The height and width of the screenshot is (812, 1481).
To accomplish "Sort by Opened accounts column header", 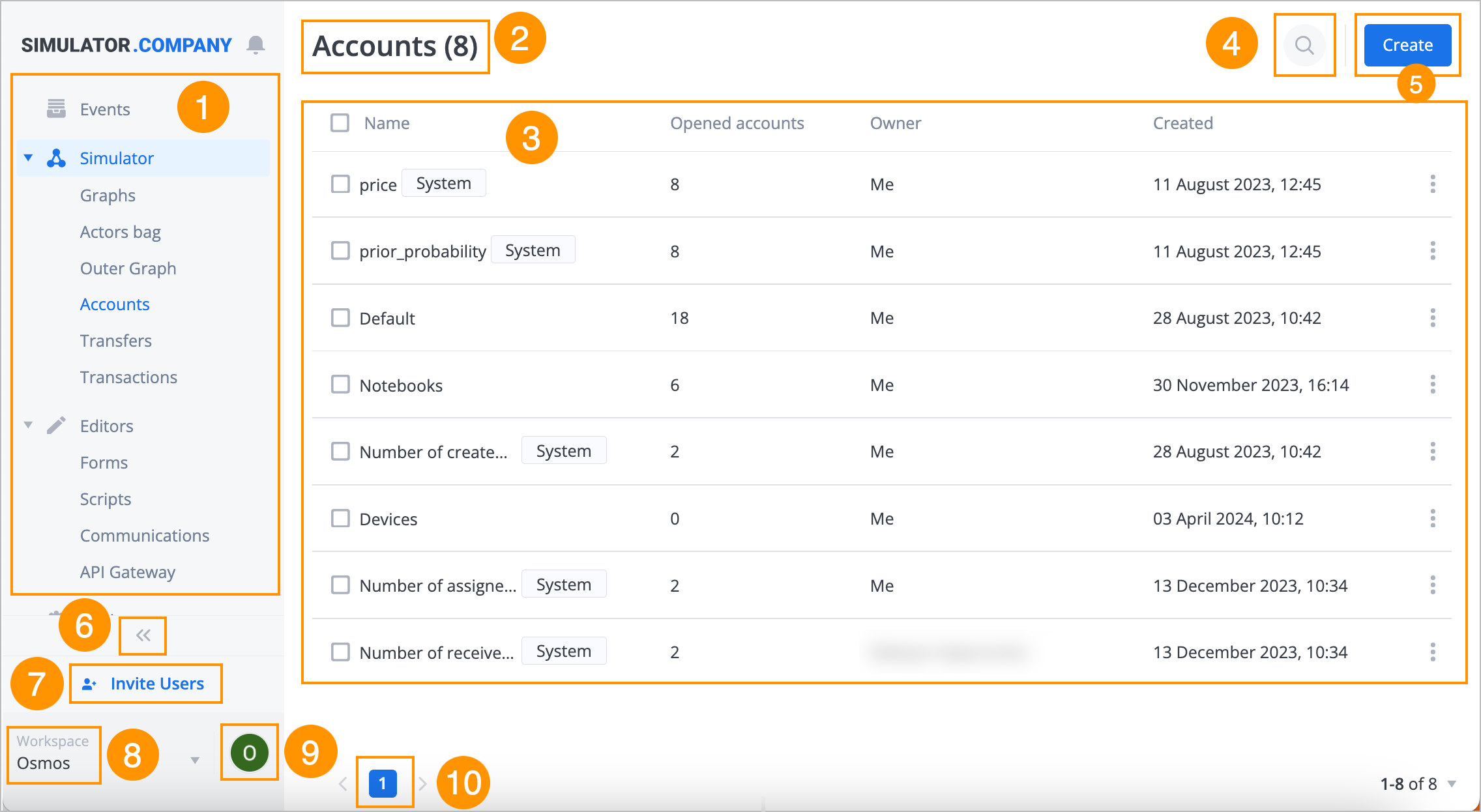I will [737, 123].
